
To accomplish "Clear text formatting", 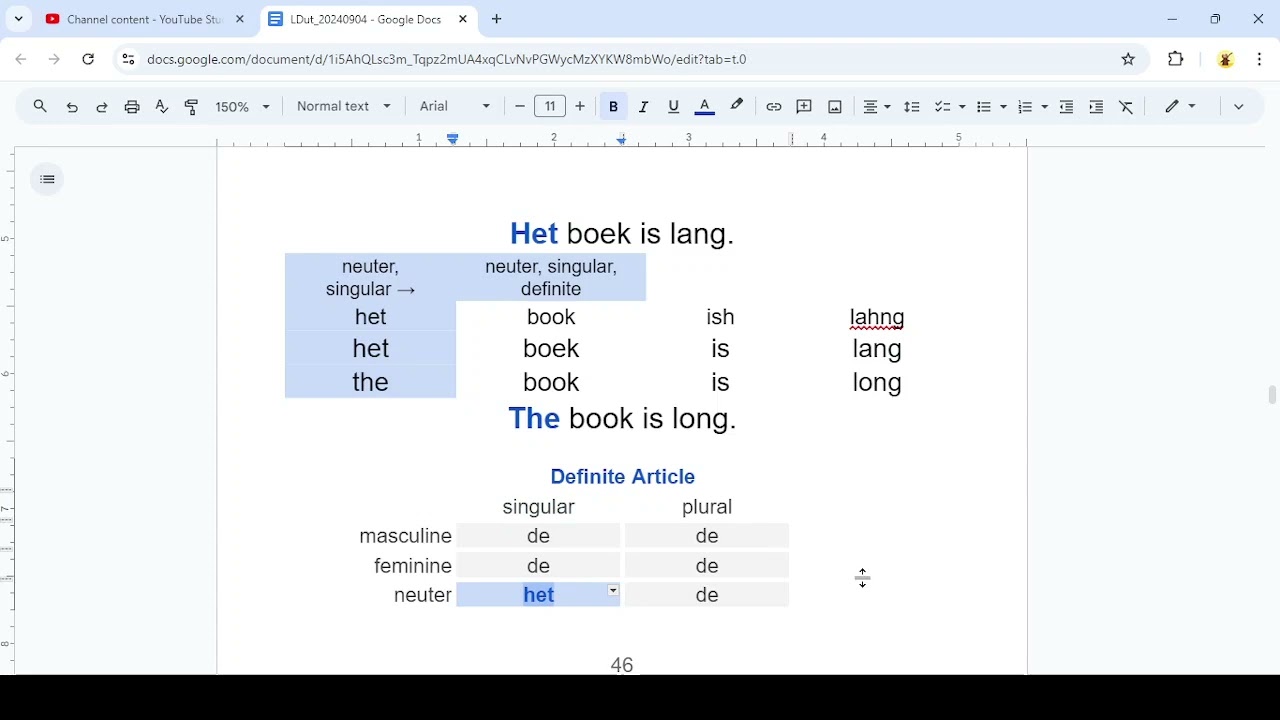I will click(x=1126, y=106).
